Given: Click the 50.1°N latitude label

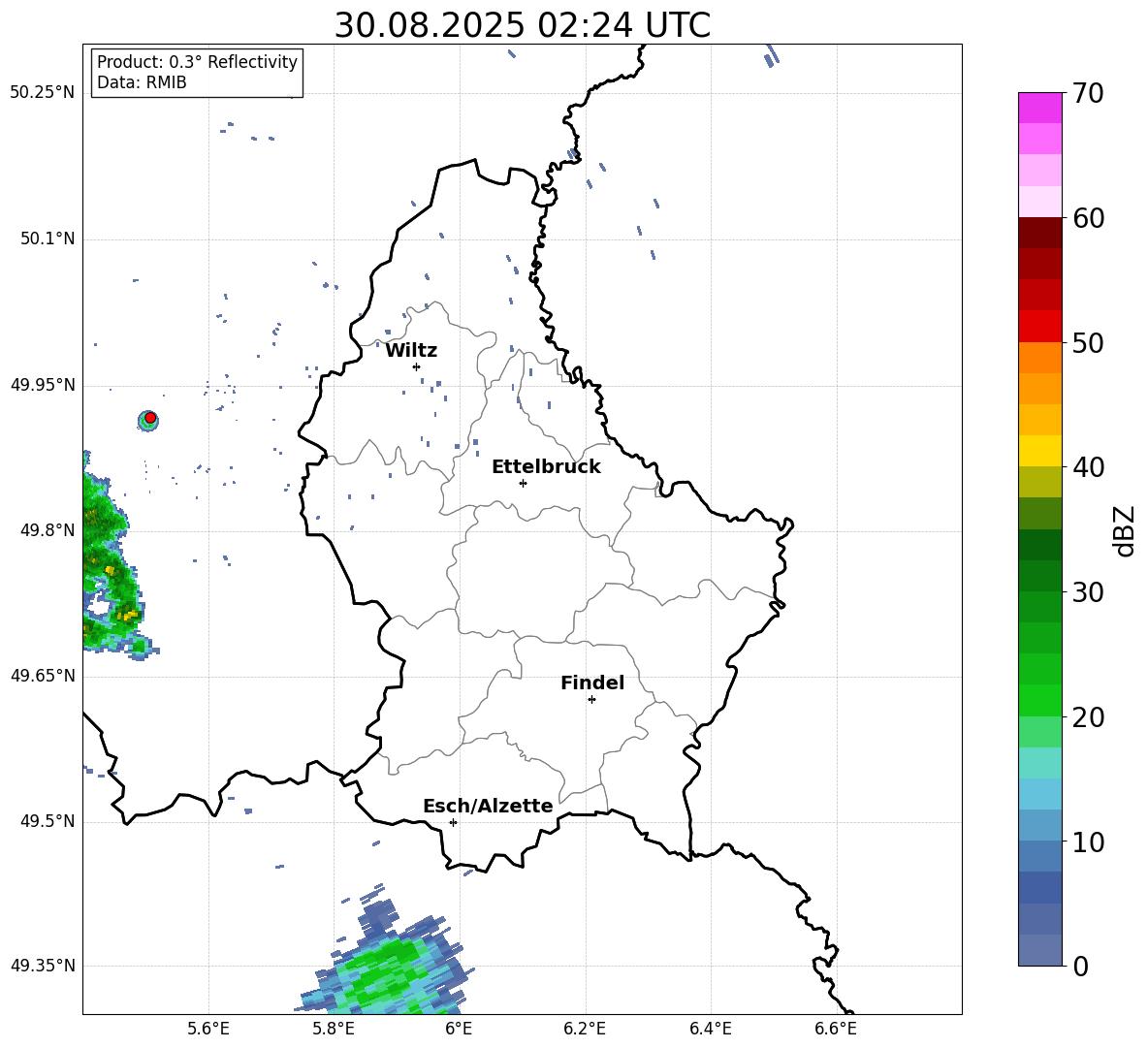Looking at the screenshot, I should tap(48, 238).
